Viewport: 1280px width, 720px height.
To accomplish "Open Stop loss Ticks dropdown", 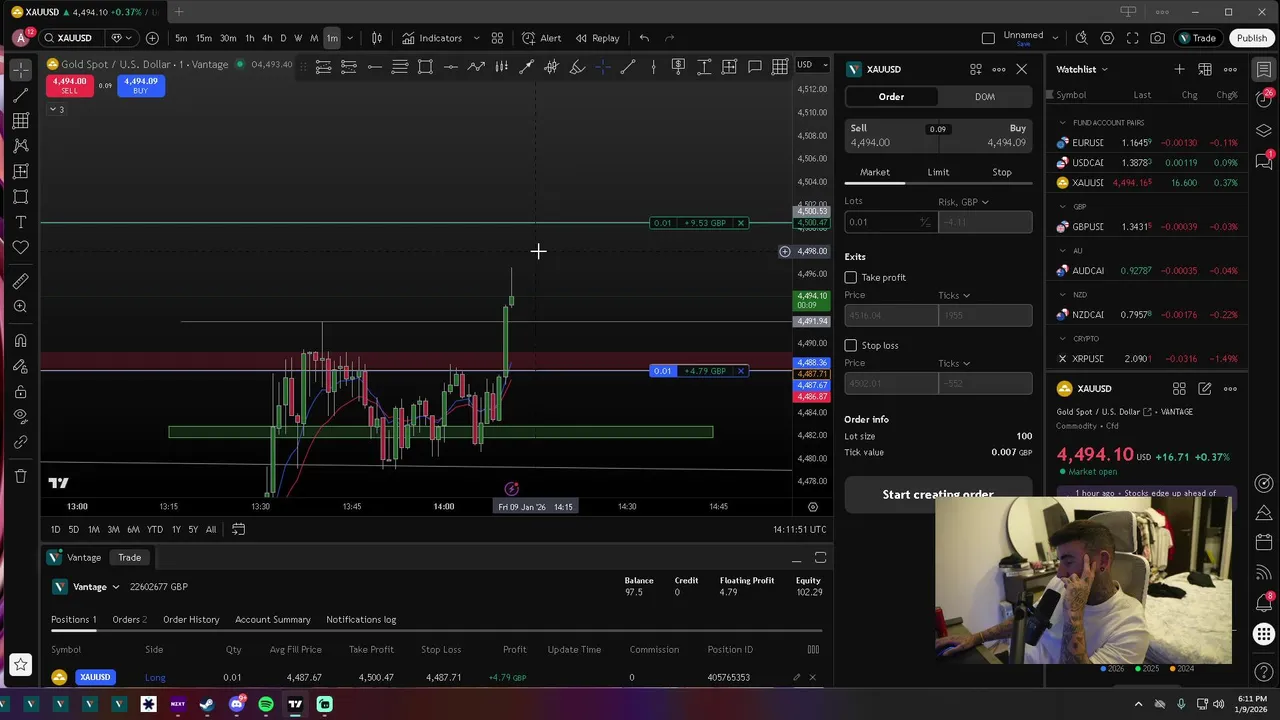I will [x=954, y=363].
